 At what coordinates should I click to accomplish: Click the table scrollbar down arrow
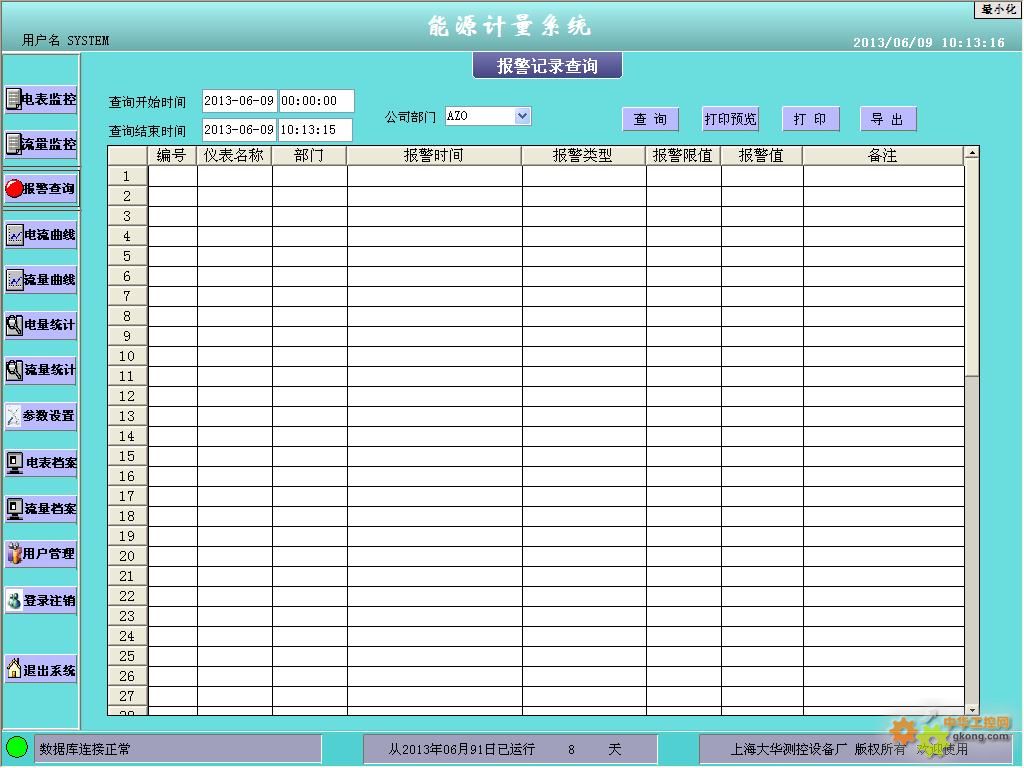coord(971,709)
